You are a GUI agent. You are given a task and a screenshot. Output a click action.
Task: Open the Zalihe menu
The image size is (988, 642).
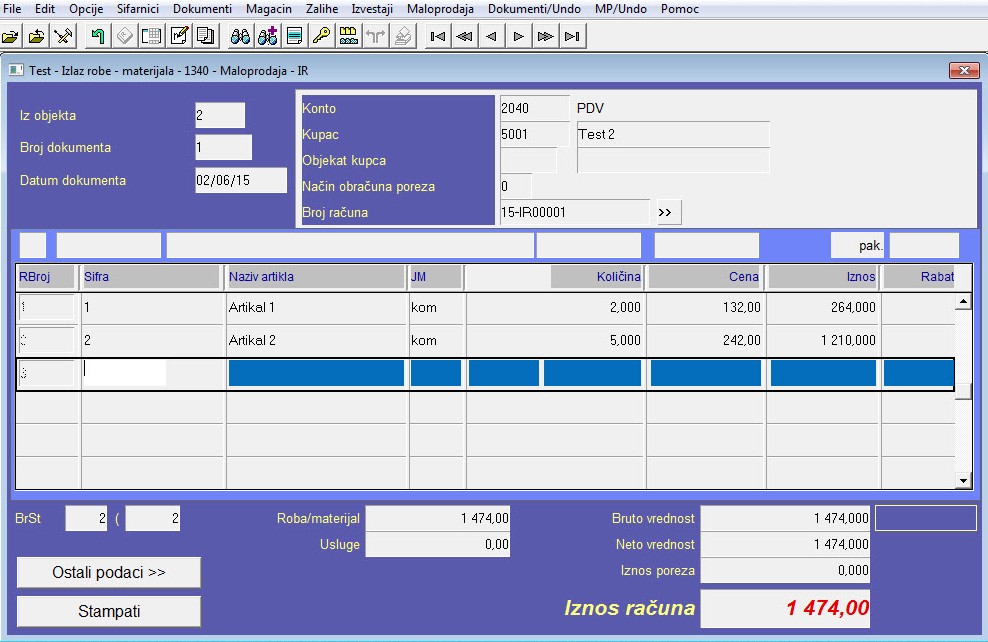[322, 9]
